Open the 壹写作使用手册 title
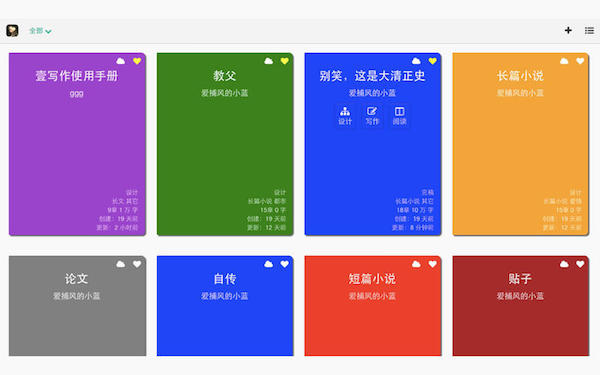The width and height of the screenshot is (600, 375). pyautogui.click(x=77, y=76)
